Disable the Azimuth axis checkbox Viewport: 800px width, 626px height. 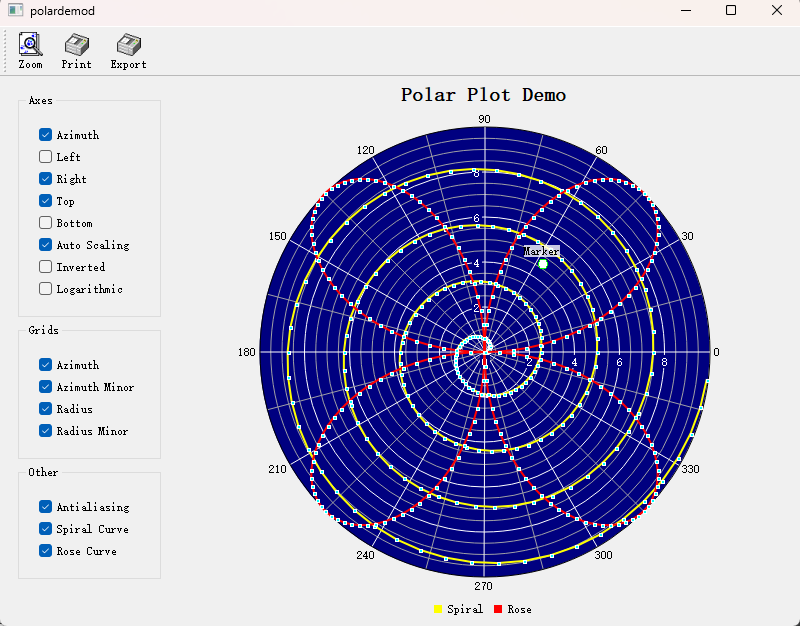(45, 134)
